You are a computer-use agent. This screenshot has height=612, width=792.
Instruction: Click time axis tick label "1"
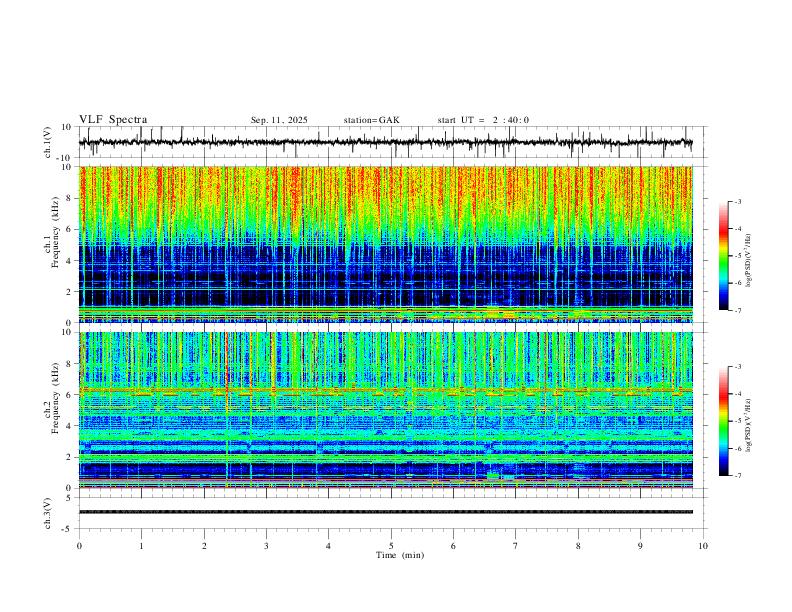click(x=141, y=546)
